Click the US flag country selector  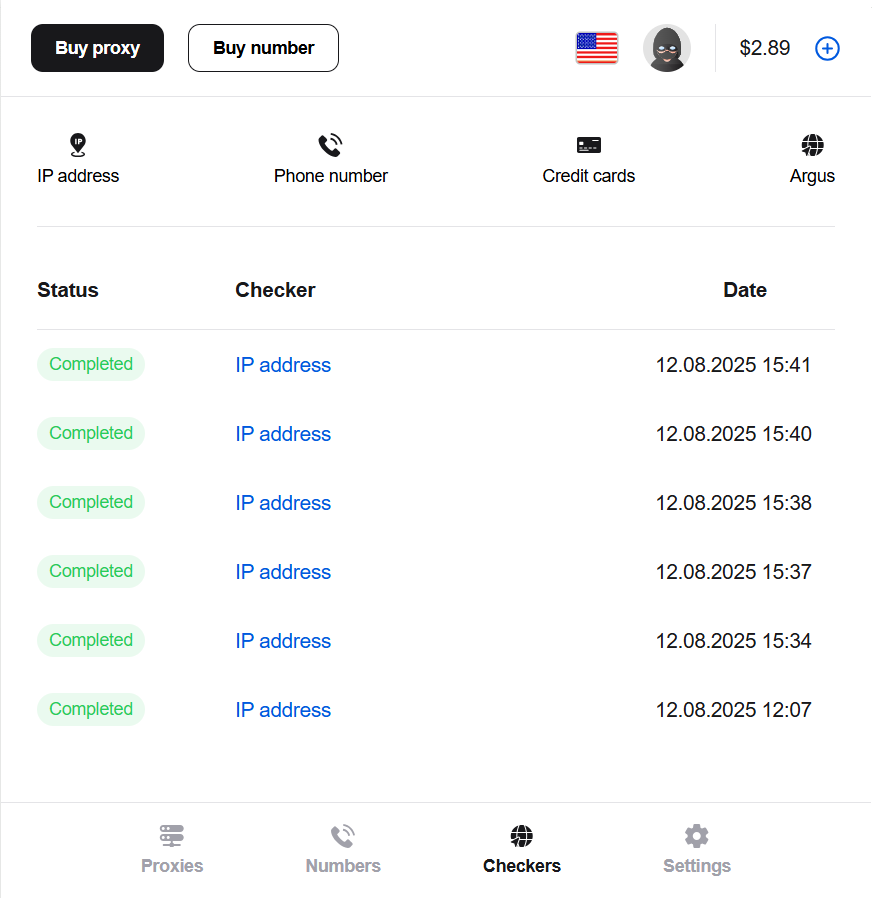click(x=597, y=48)
